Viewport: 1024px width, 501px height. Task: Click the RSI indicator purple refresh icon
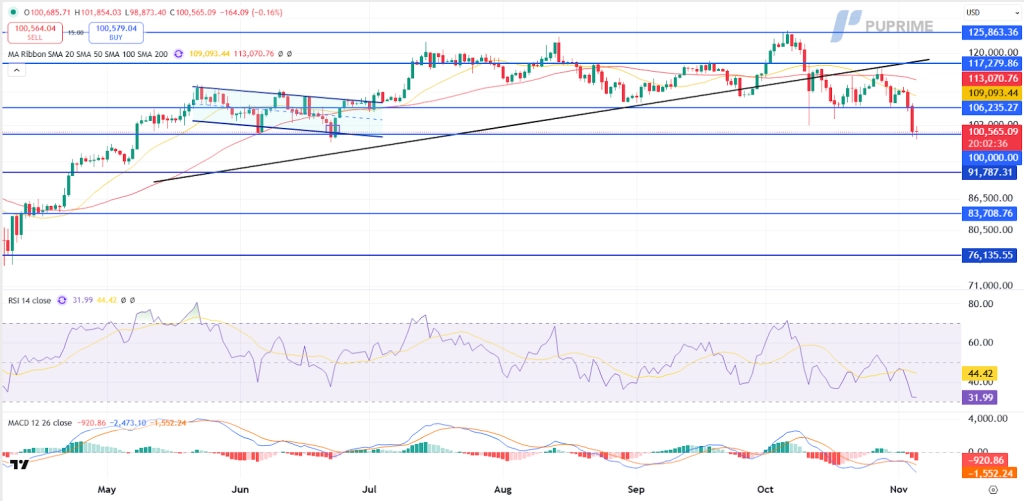(62, 299)
